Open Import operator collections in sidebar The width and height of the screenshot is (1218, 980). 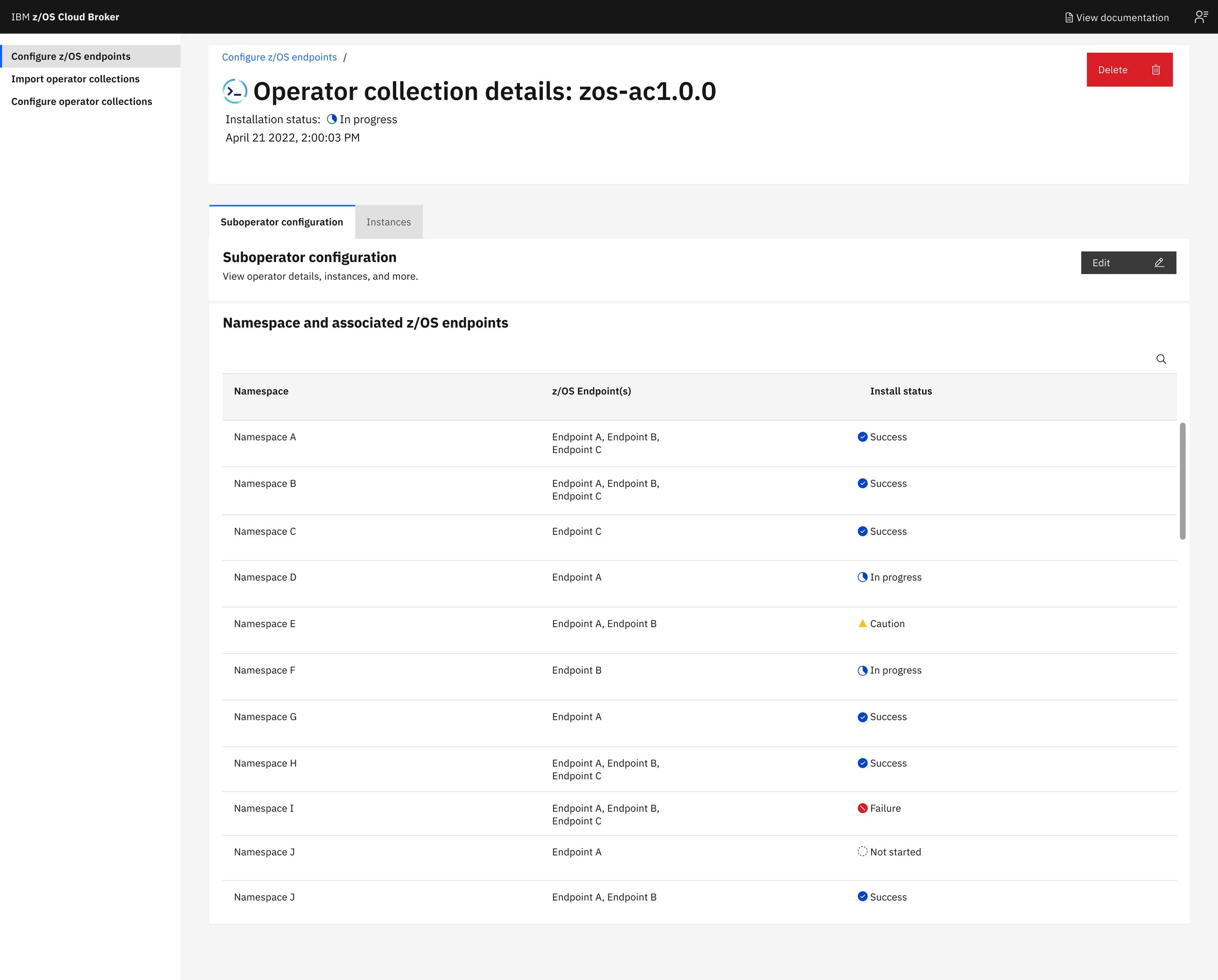[75, 79]
